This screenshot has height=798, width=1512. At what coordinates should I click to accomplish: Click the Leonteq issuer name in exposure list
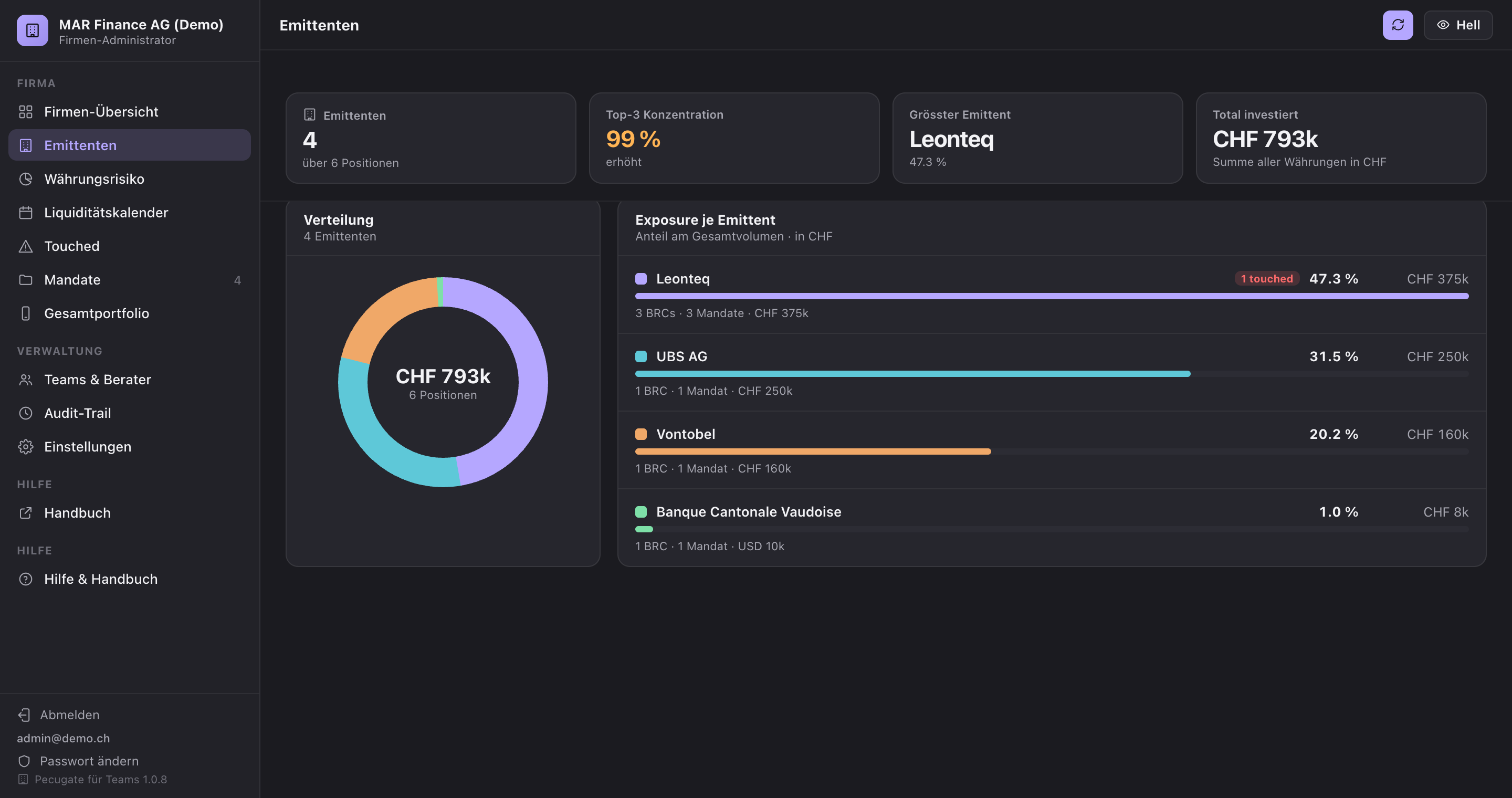[683, 279]
